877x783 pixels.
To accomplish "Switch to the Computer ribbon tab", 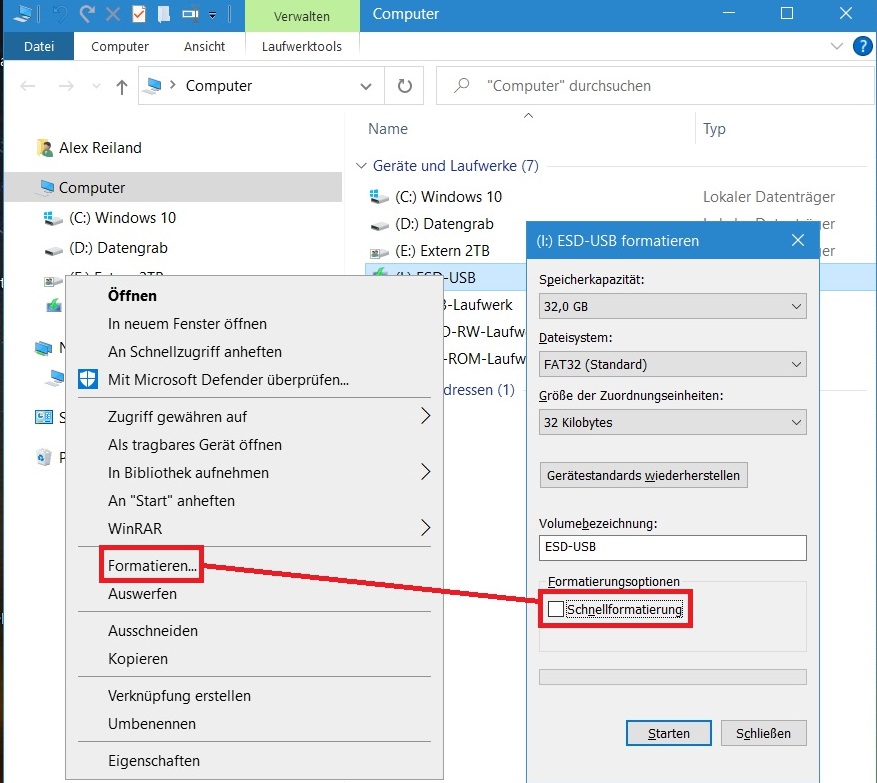I will coord(120,46).
